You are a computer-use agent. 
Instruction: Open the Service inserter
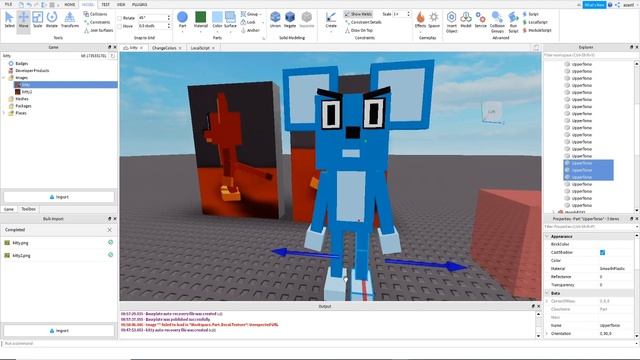coord(480,20)
